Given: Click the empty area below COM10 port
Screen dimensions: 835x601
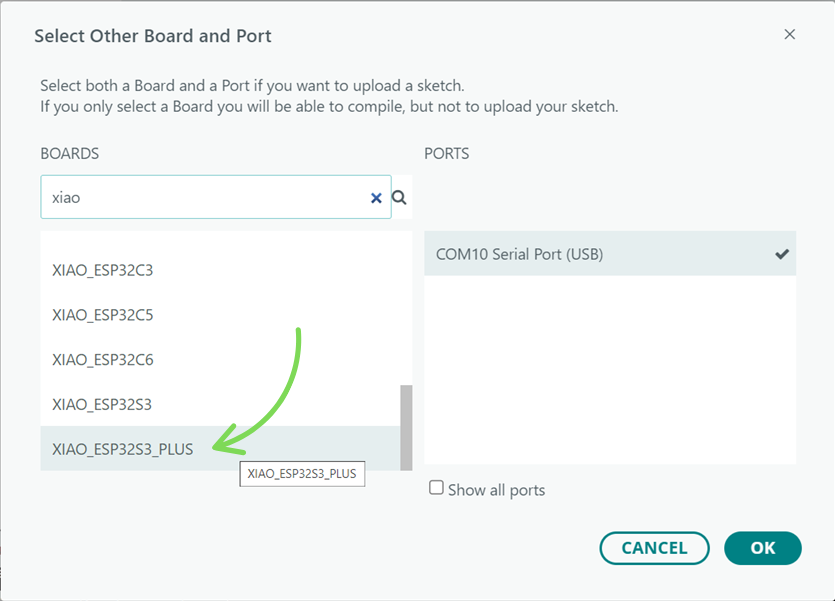Looking at the screenshot, I should click(x=610, y=370).
